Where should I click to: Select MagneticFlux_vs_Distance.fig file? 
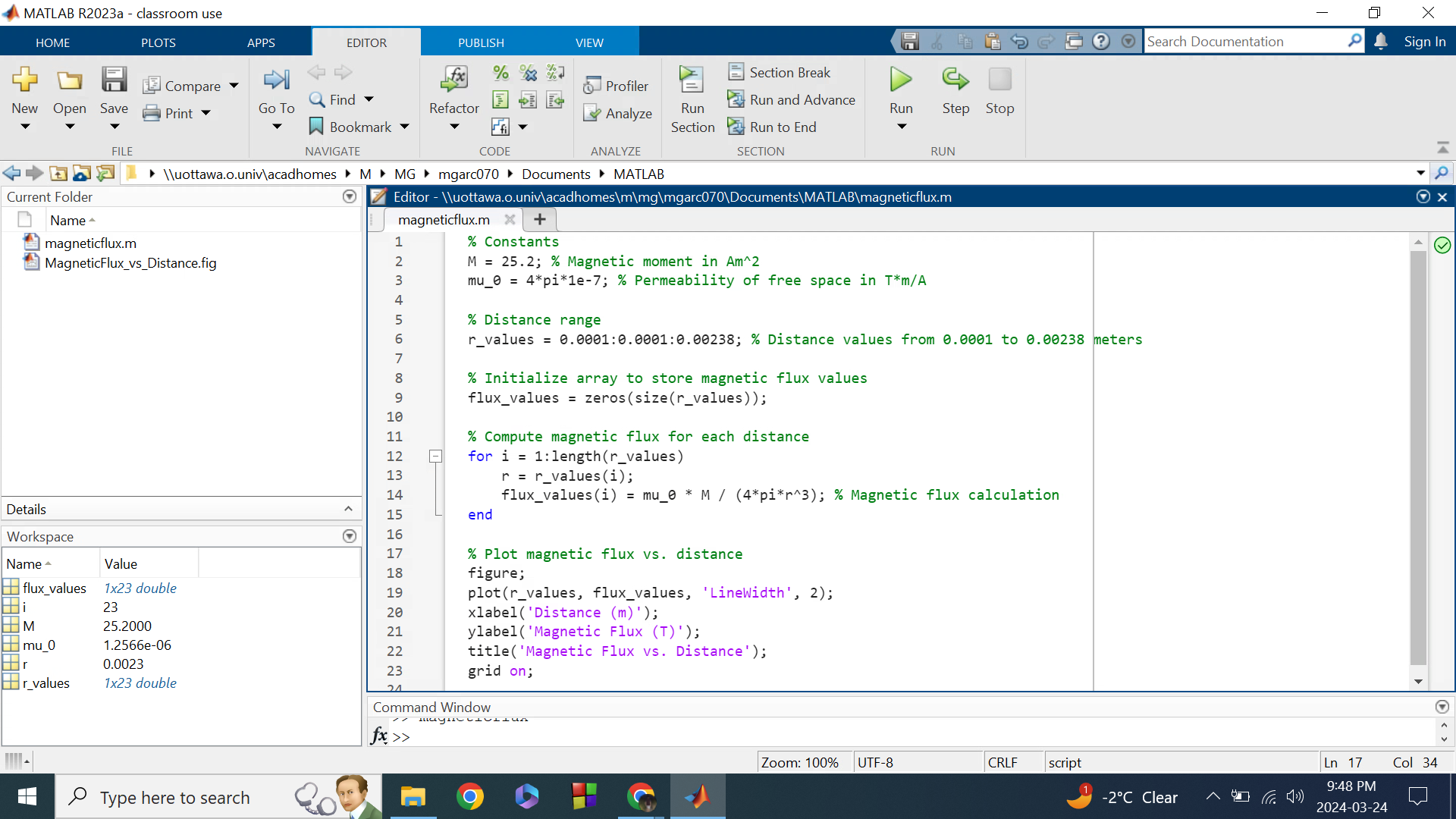130,262
